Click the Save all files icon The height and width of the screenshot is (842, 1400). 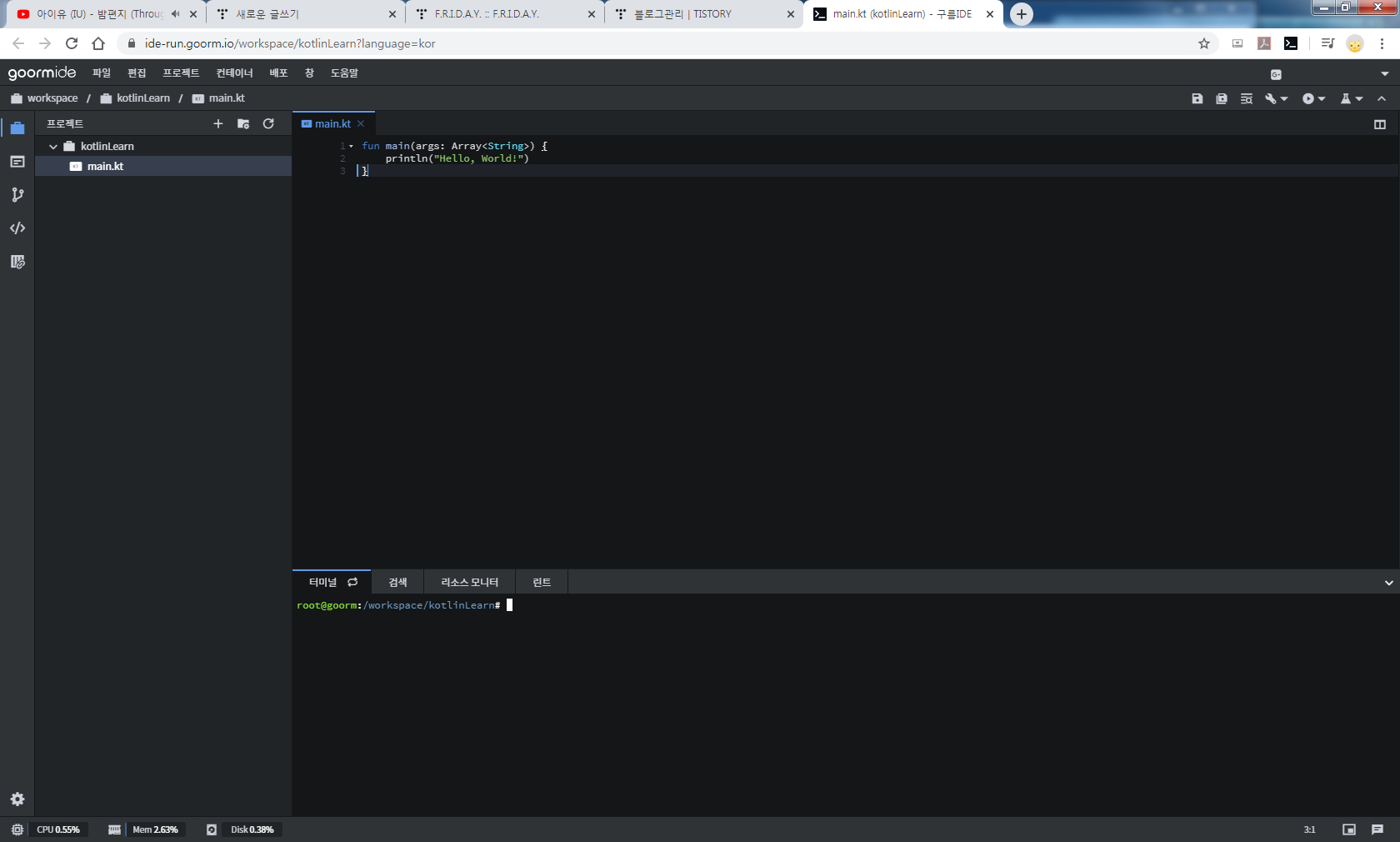(x=1222, y=98)
